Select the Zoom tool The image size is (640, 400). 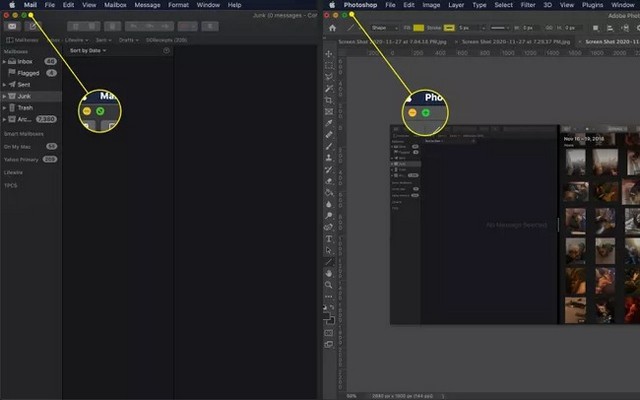point(329,285)
